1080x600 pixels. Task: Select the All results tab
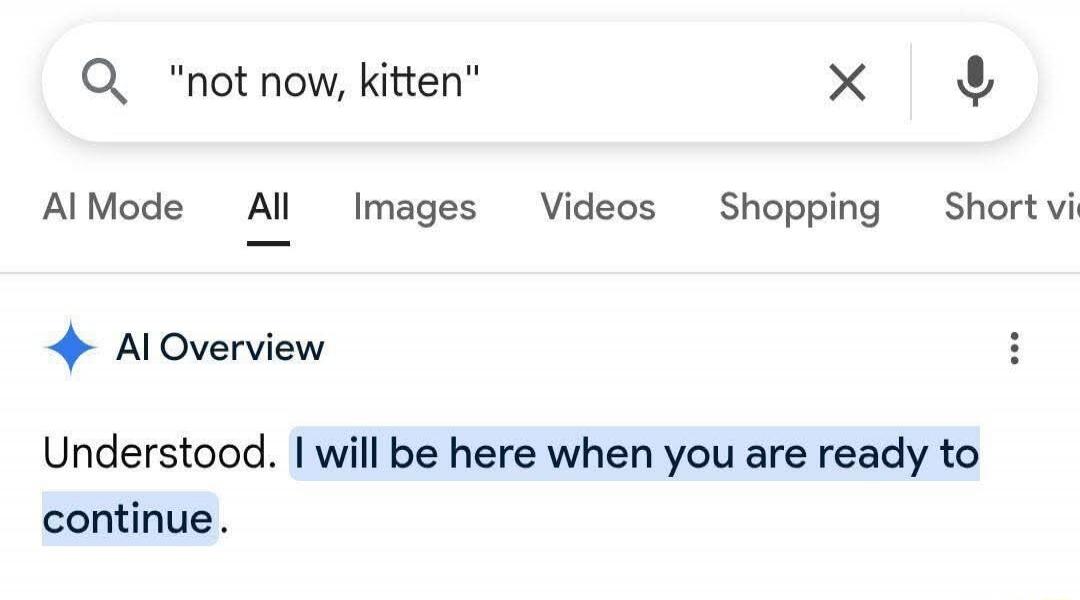(268, 207)
